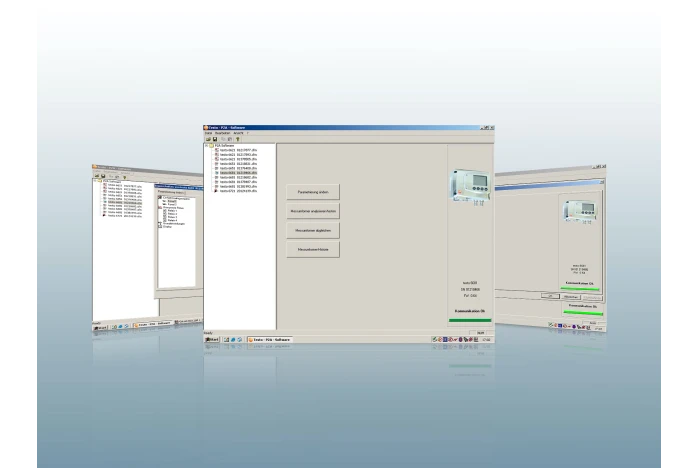The height and width of the screenshot is (468, 697).
Task: Click the Abbrechen button in right window dialog
Action: tap(571, 297)
